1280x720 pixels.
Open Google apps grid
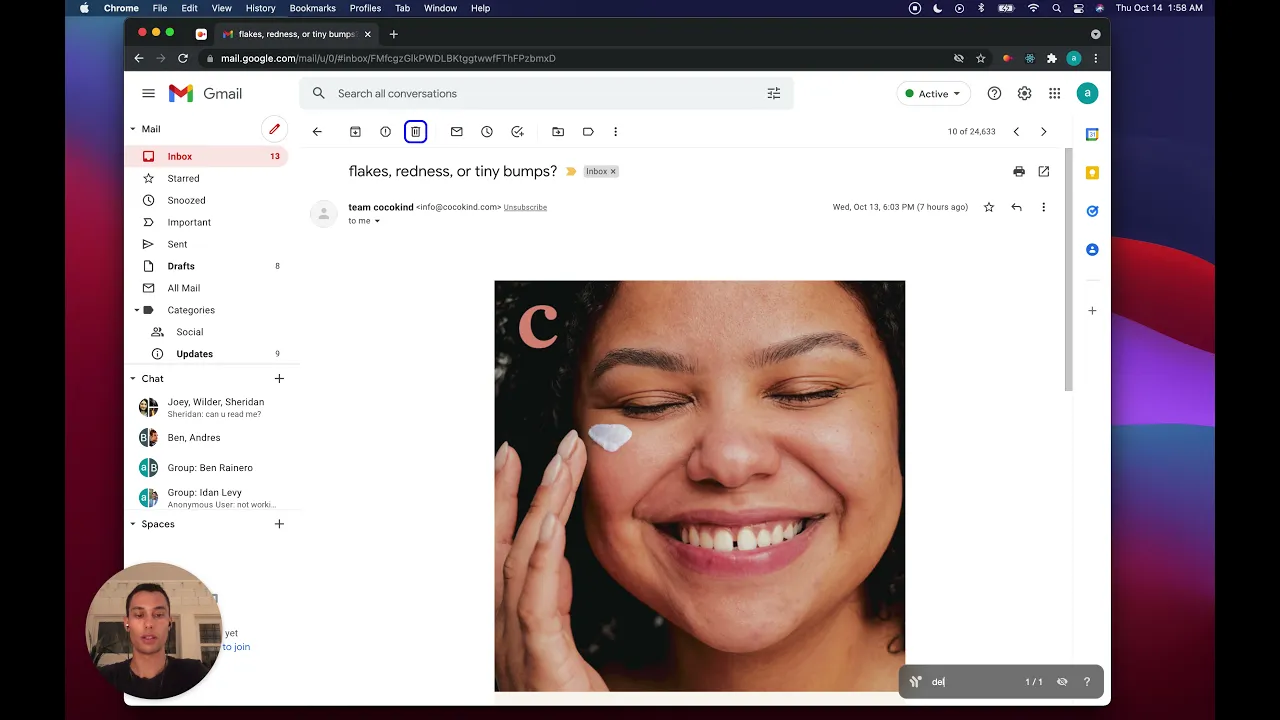click(1054, 93)
